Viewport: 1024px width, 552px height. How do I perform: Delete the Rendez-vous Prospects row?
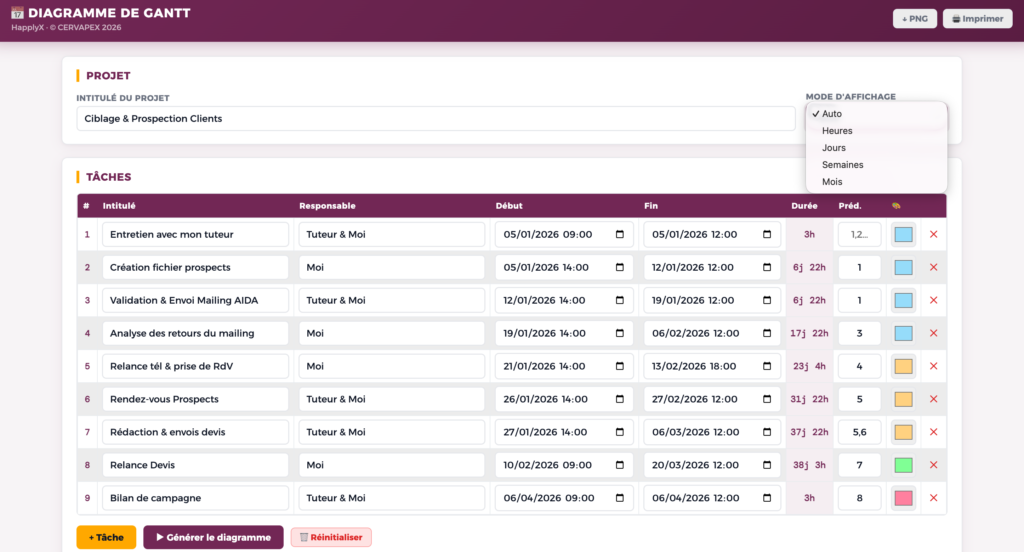(x=933, y=399)
